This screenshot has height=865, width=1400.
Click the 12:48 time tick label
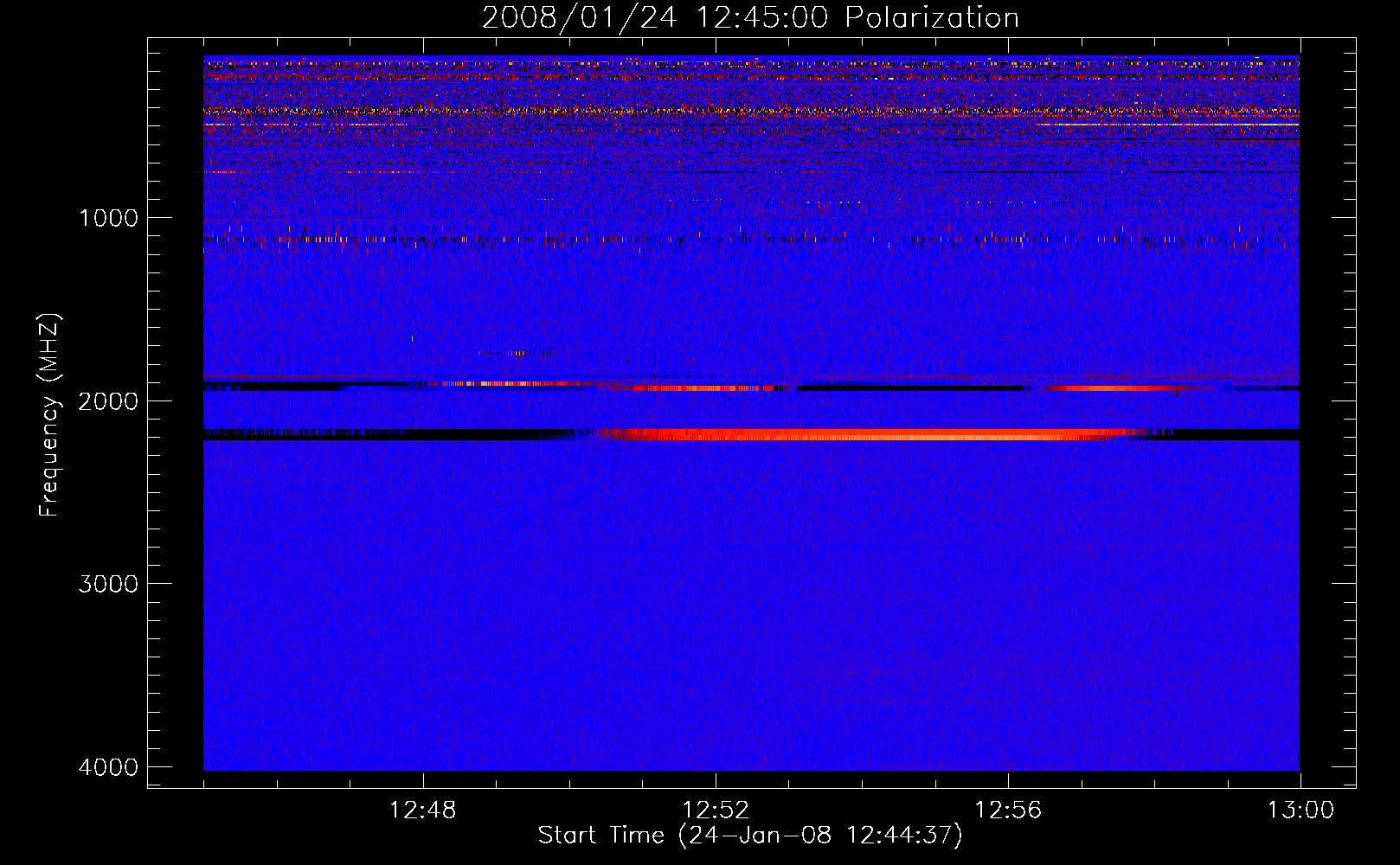tap(423, 811)
